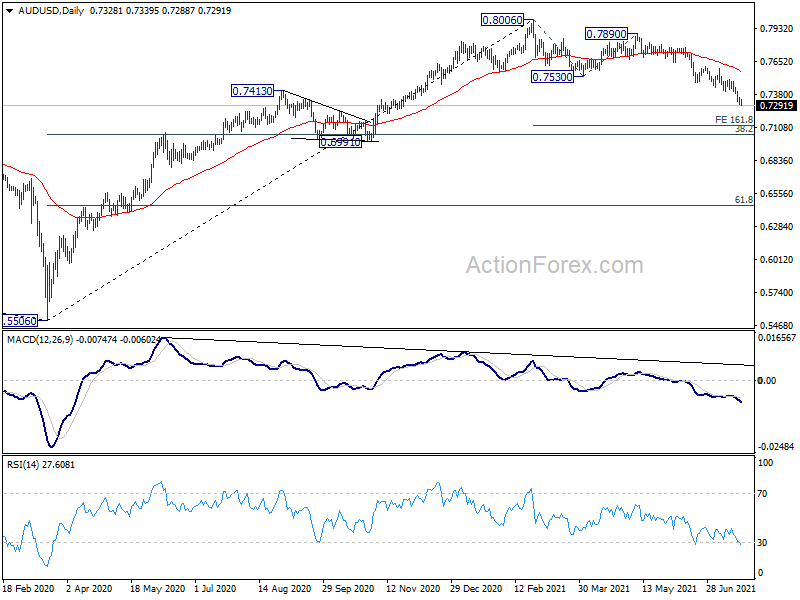This screenshot has width=800, height=600.
Task: Click the 2 Apr 2020 date label
Action: tap(89, 589)
